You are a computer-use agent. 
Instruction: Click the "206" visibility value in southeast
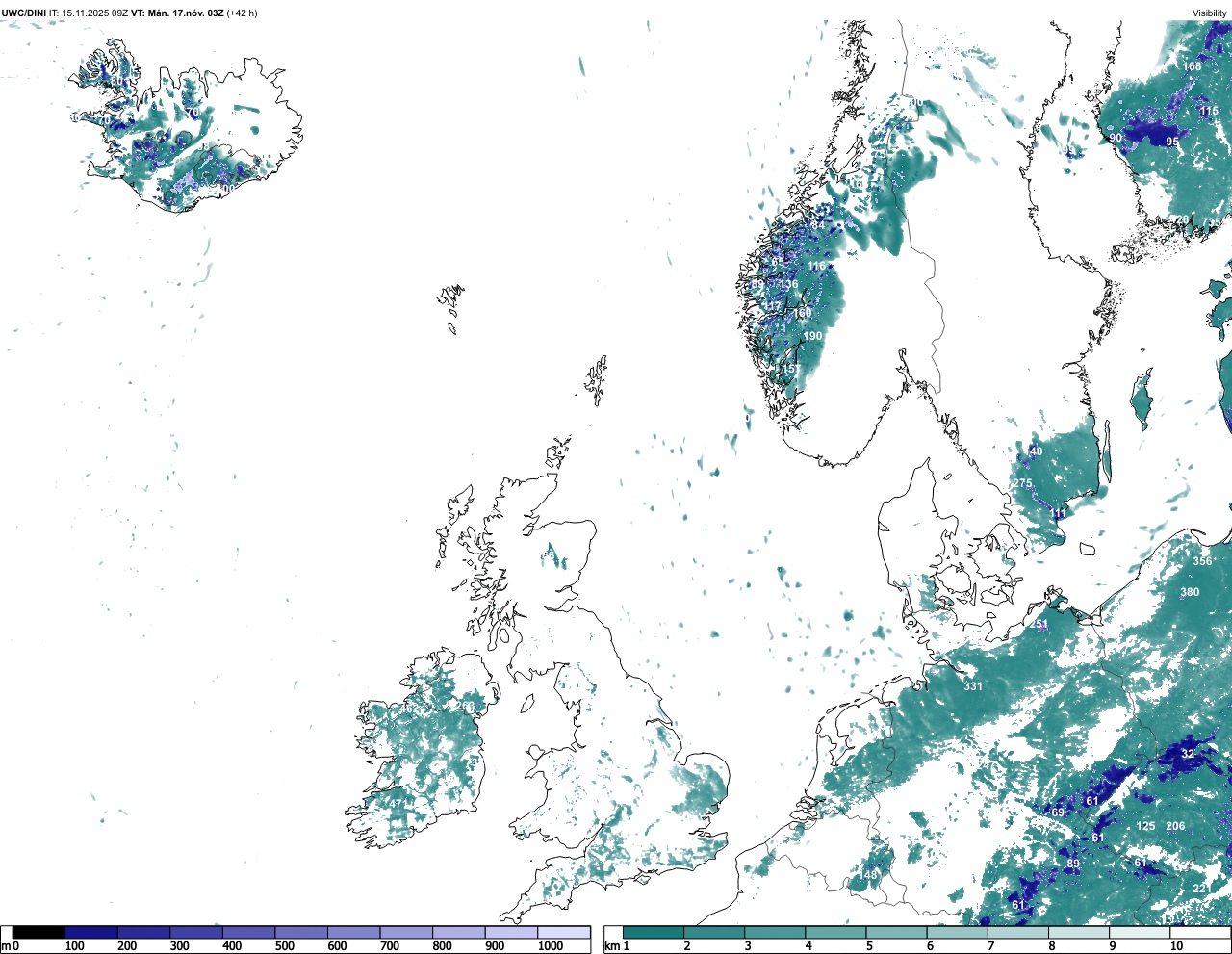1176,826
